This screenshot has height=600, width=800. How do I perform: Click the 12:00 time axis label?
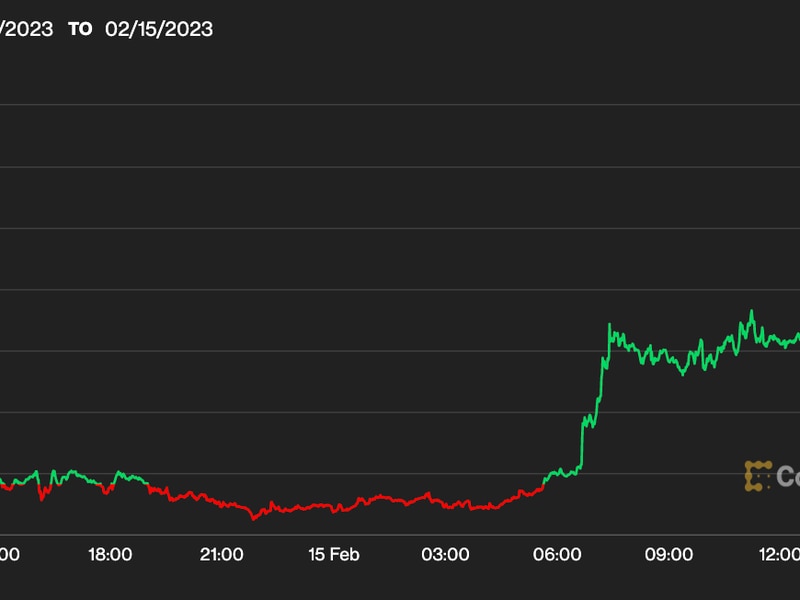point(780,554)
